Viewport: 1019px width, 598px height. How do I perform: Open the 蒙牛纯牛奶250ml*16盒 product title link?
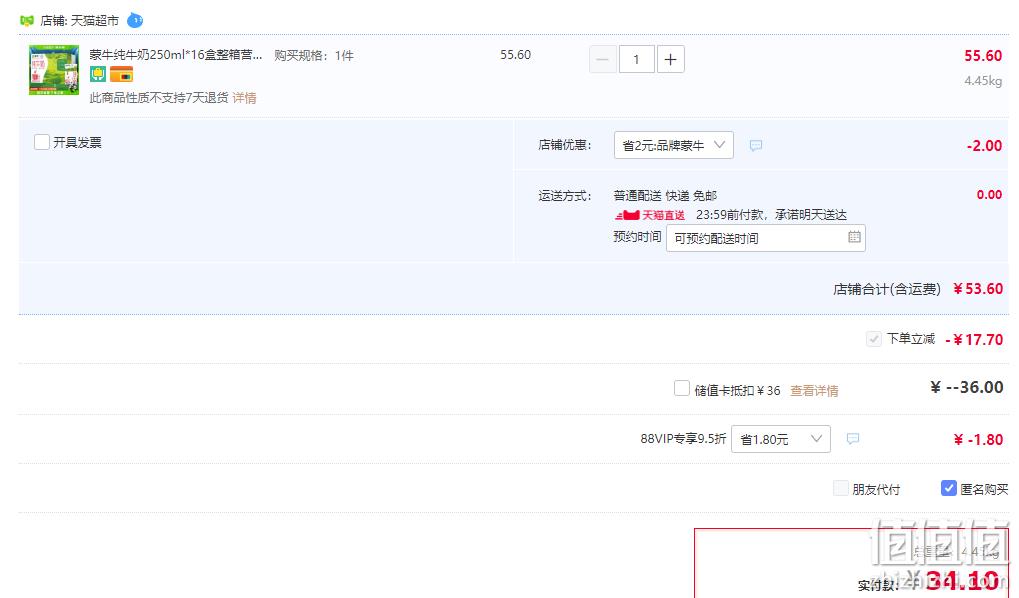pos(176,55)
